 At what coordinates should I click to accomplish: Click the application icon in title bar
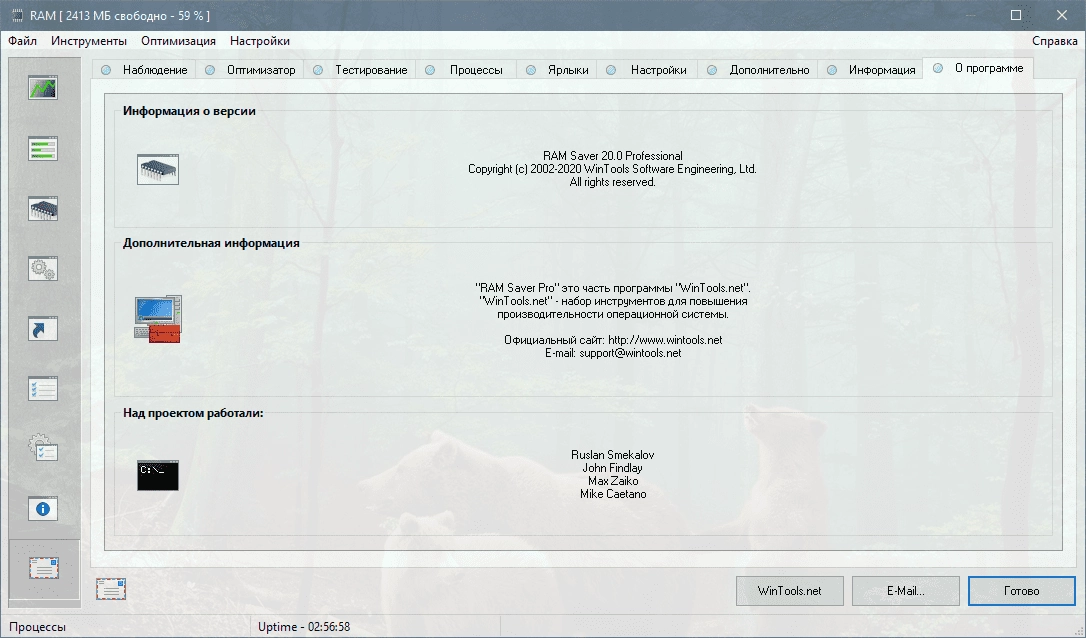point(17,15)
